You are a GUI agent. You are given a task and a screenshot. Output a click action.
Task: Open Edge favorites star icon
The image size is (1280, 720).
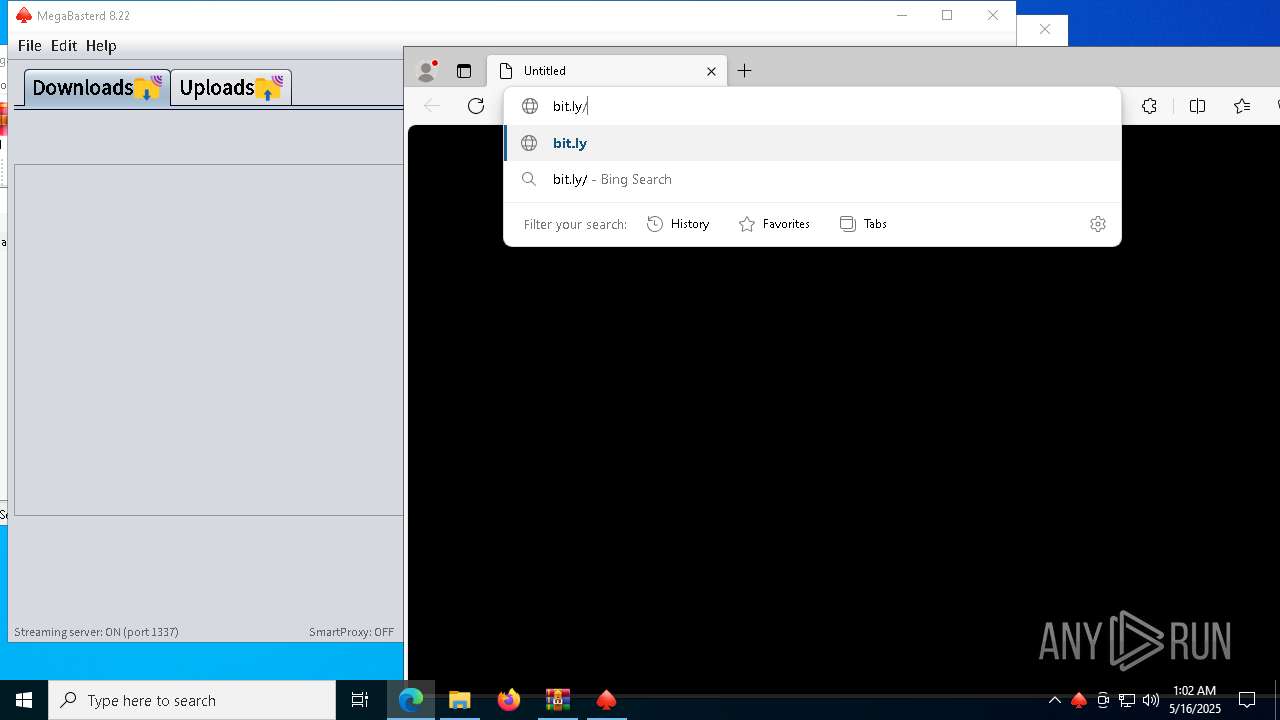click(x=1242, y=106)
